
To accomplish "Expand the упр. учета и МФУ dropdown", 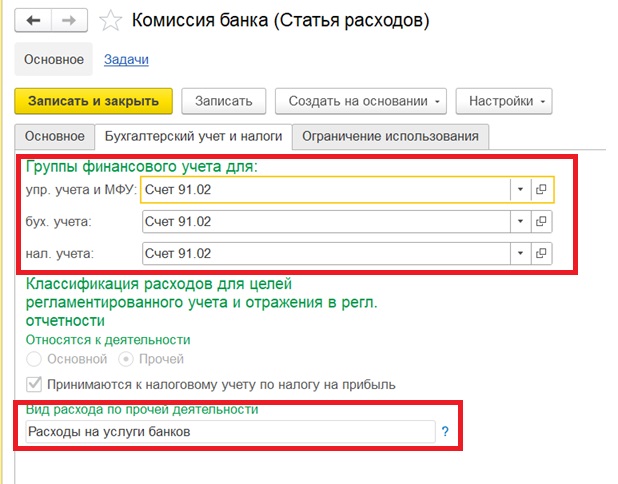I will click(520, 189).
